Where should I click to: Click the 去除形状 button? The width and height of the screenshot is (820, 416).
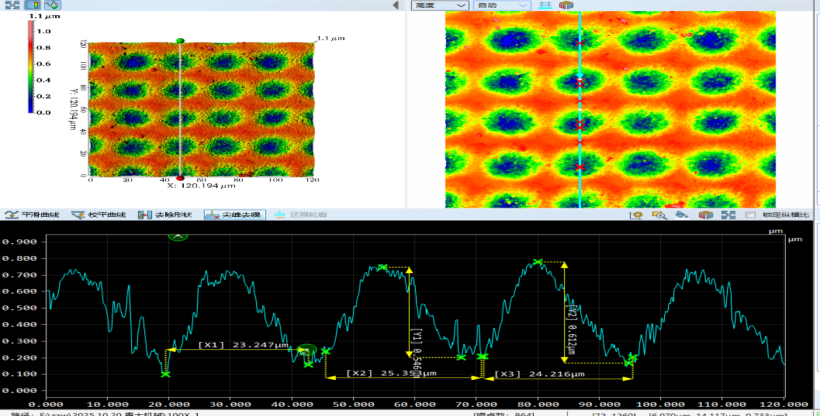pos(168,215)
